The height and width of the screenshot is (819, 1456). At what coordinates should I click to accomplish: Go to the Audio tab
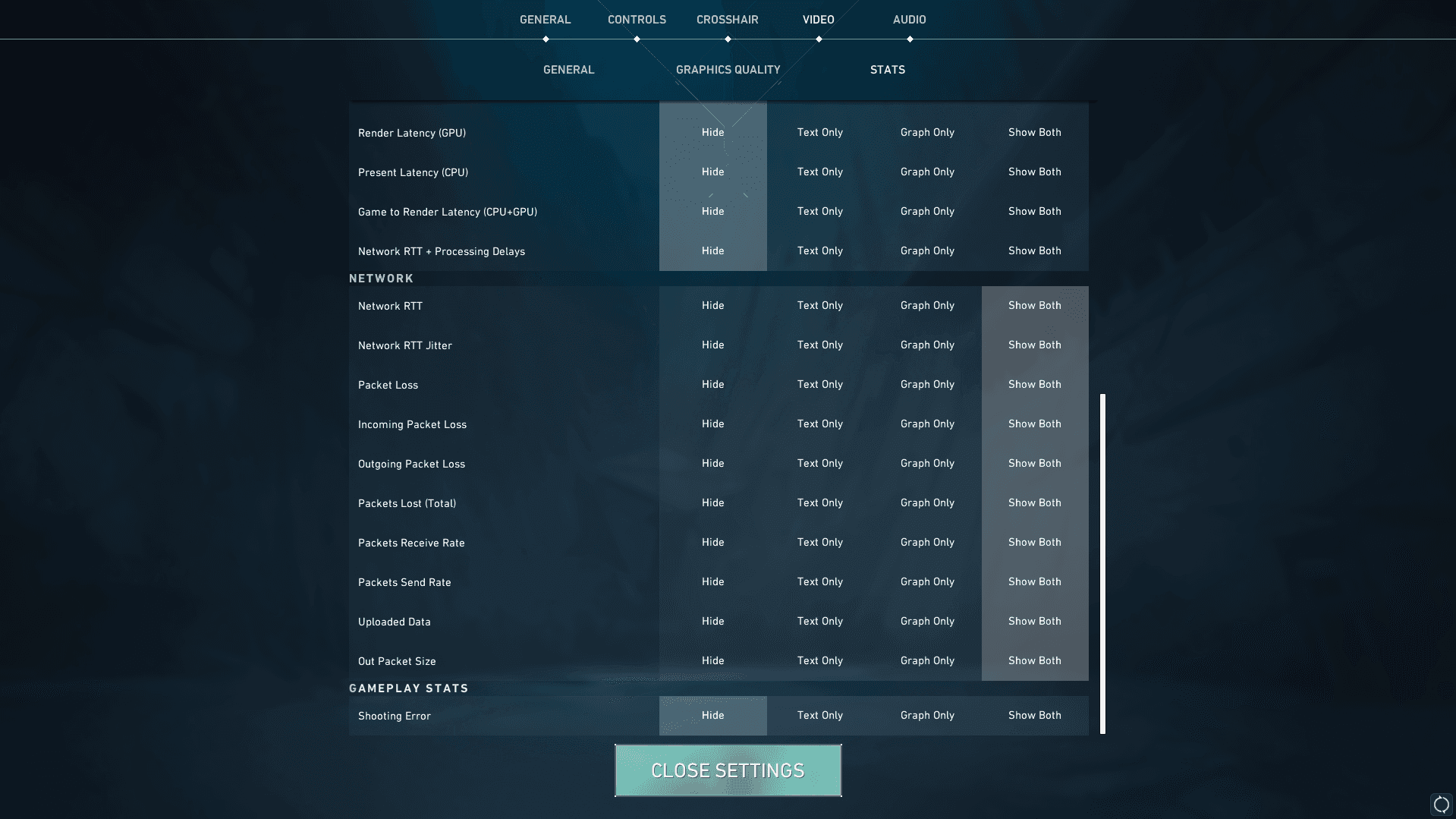click(909, 20)
